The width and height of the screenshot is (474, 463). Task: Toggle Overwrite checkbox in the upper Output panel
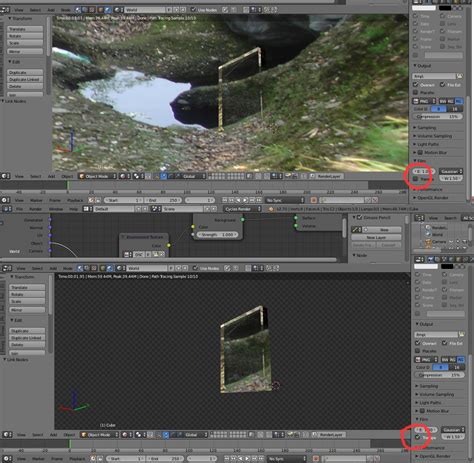(x=416, y=85)
